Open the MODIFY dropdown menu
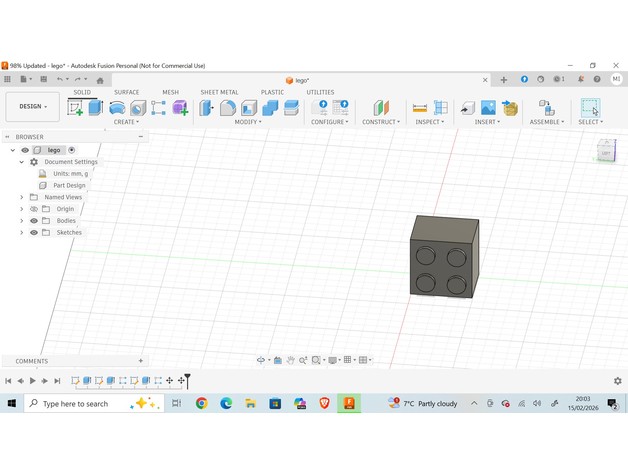The image size is (628, 472). click(248, 122)
